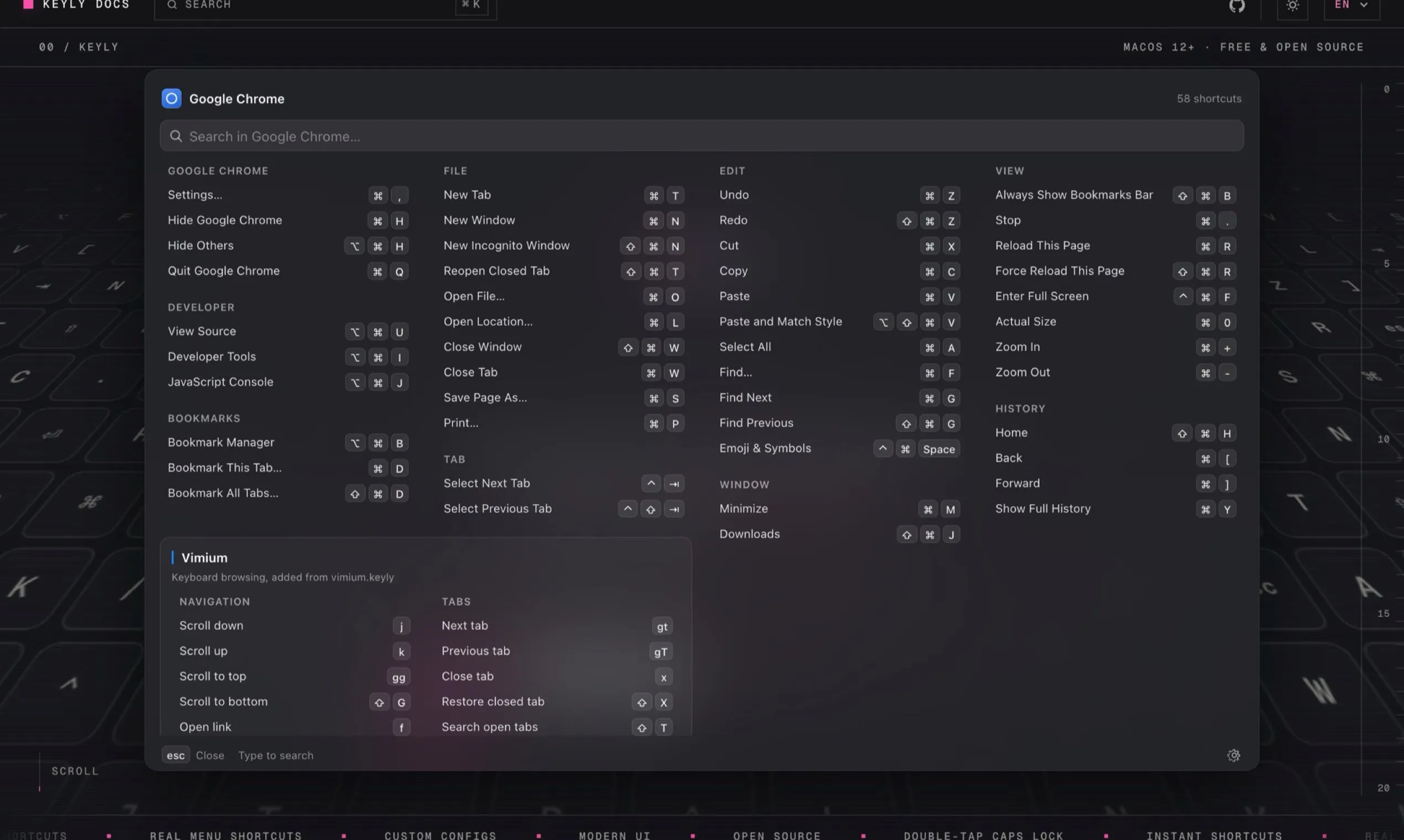Click the Close label in footer

(x=210, y=755)
